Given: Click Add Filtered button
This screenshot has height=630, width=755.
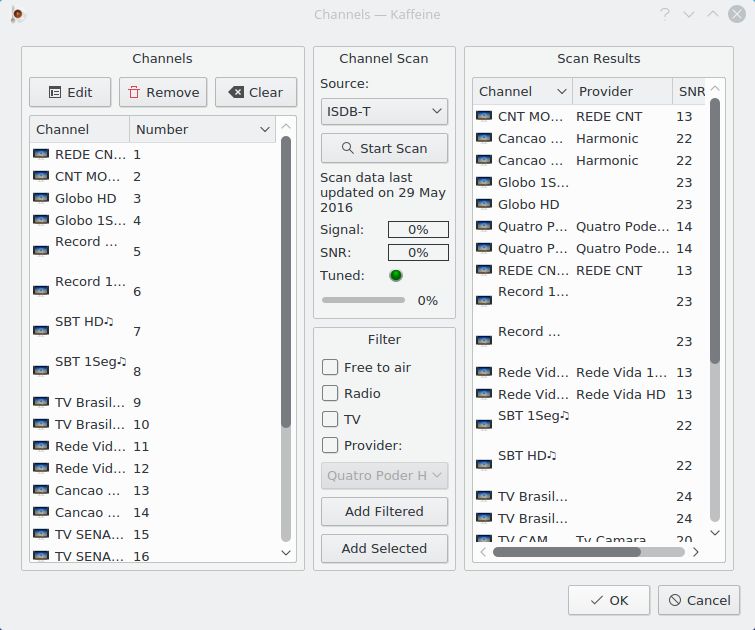Looking at the screenshot, I should (x=384, y=511).
